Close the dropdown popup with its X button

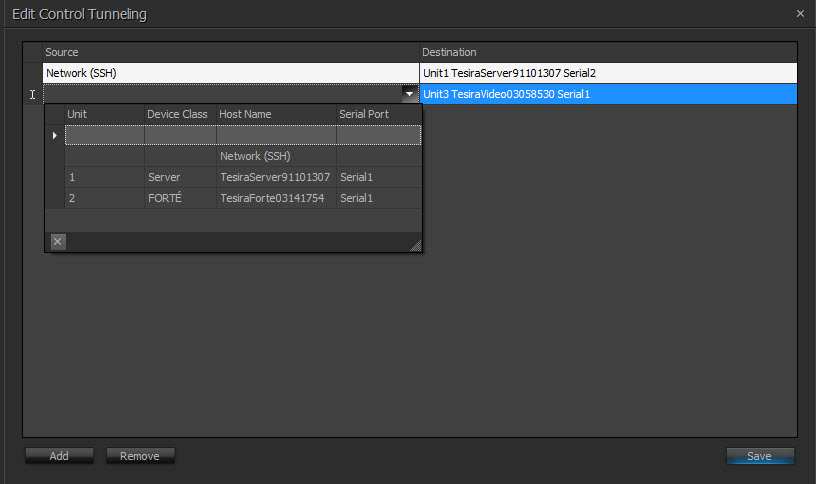point(58,241)
